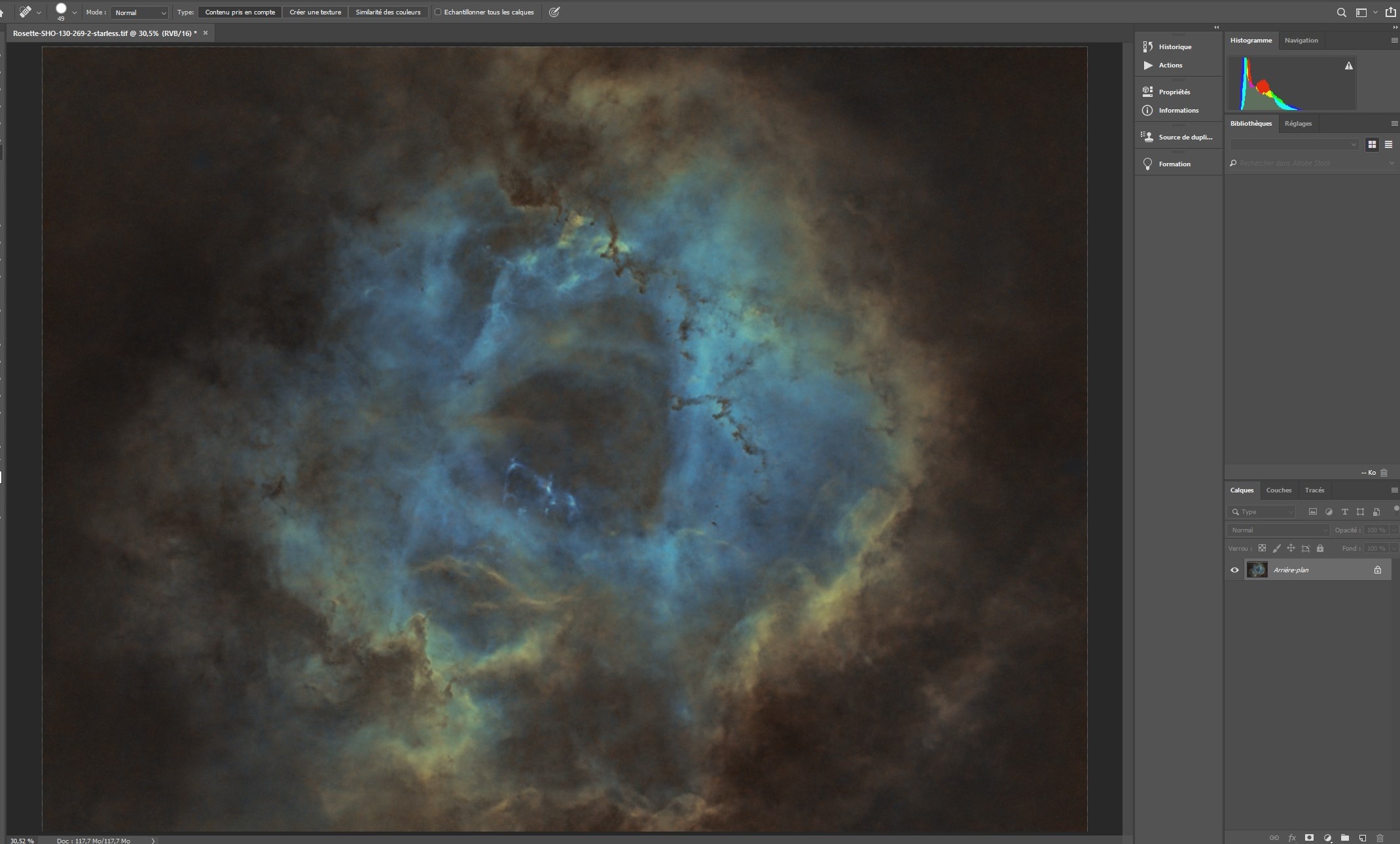Image resolution: width=1400 pixels, height=844 pixels.
Task: Click the histogram cached data warning icon
Action: (1349, 65)
